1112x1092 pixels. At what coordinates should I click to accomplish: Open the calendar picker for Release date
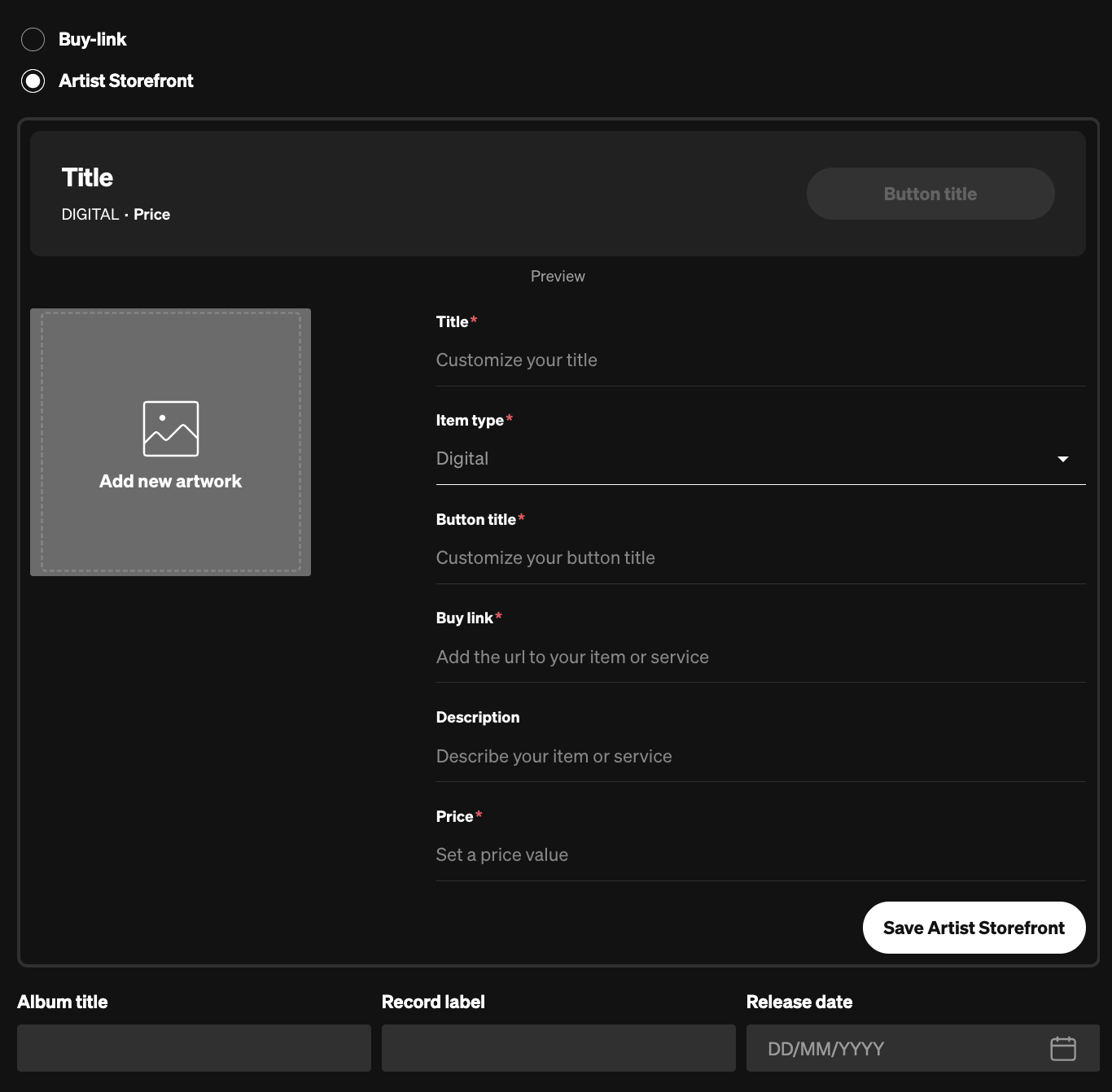(x=1062, y=1049)
